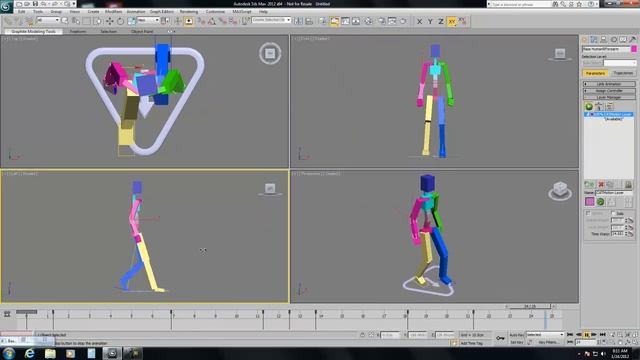Open the Graph Editors menu

pyautogui.click(x=162, y=11)
